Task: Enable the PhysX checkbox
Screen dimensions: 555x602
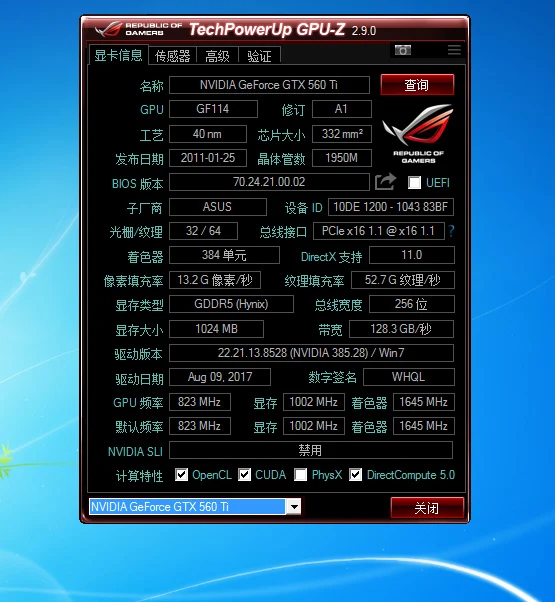Action: (301, 475)
